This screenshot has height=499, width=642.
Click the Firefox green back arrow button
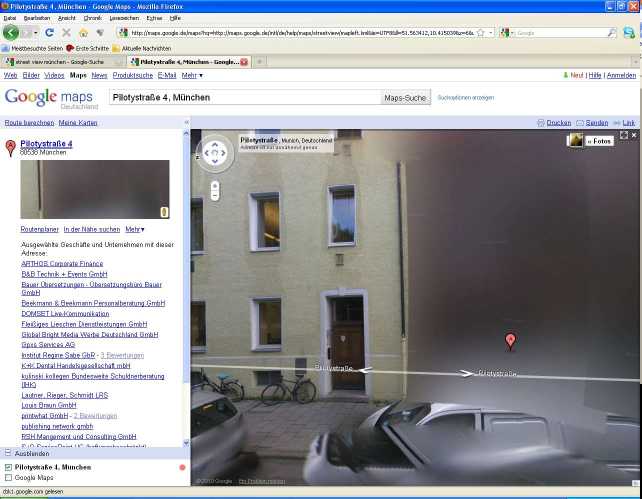tap(11, 32)
